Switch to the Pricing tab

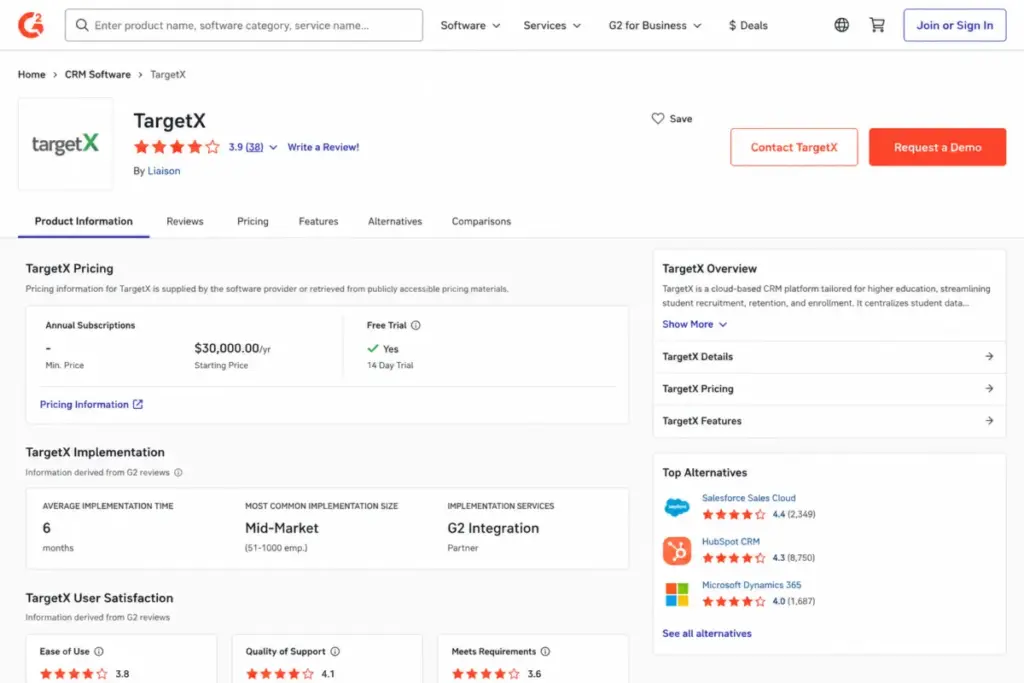[253, 221]
